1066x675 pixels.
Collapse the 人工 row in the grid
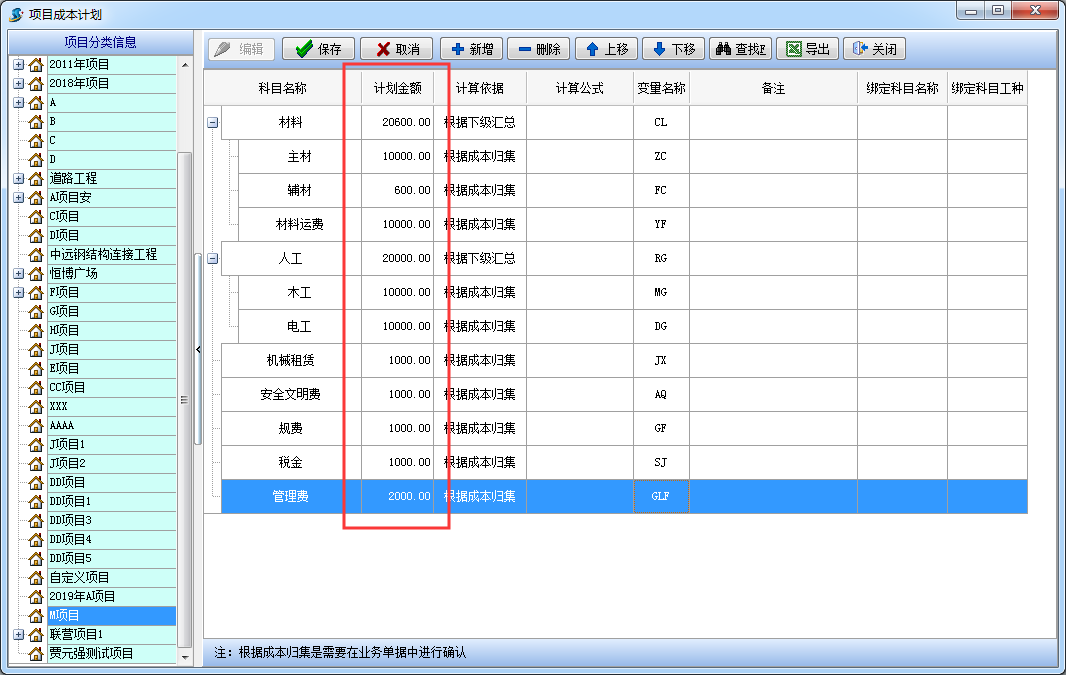212,258
